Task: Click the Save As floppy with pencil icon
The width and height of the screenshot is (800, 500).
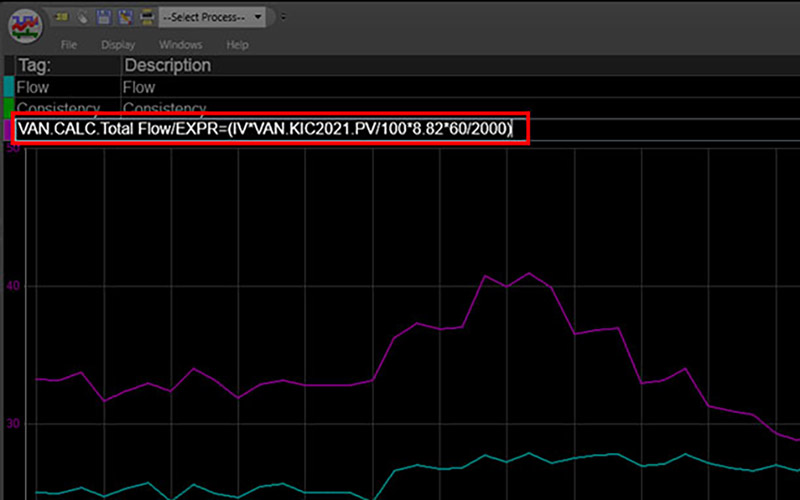Action: tap(126, 17)
